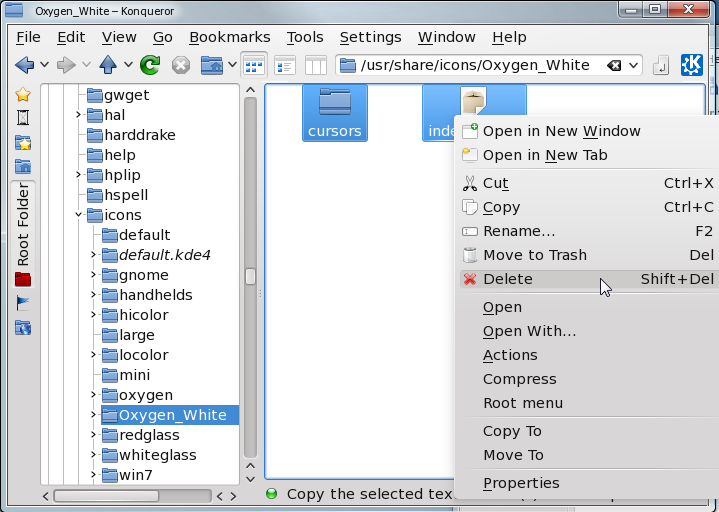
Task: Select the win7 folder in tree
Action: (127, 475)
